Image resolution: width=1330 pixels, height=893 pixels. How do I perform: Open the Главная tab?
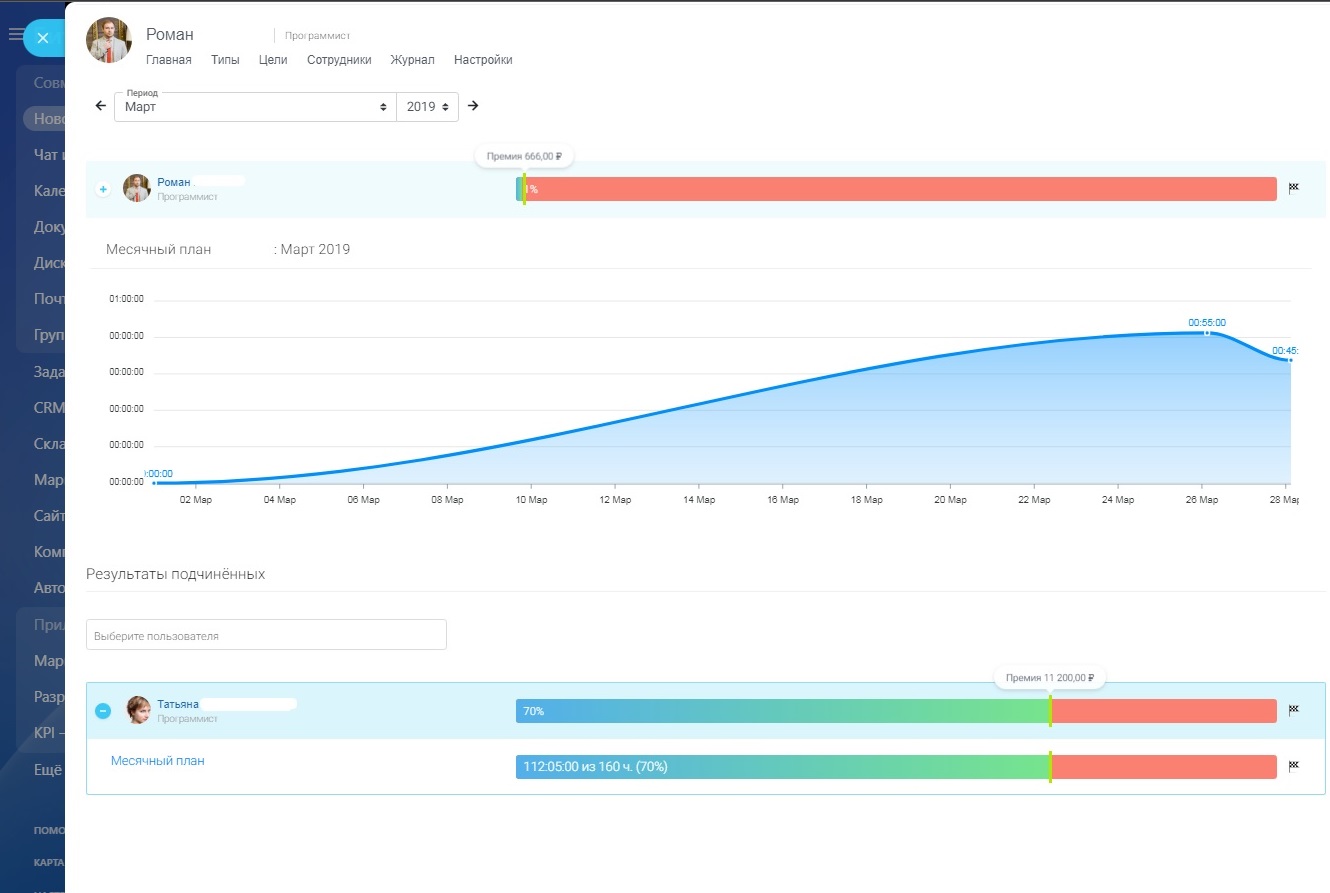(x=168, y=60)
